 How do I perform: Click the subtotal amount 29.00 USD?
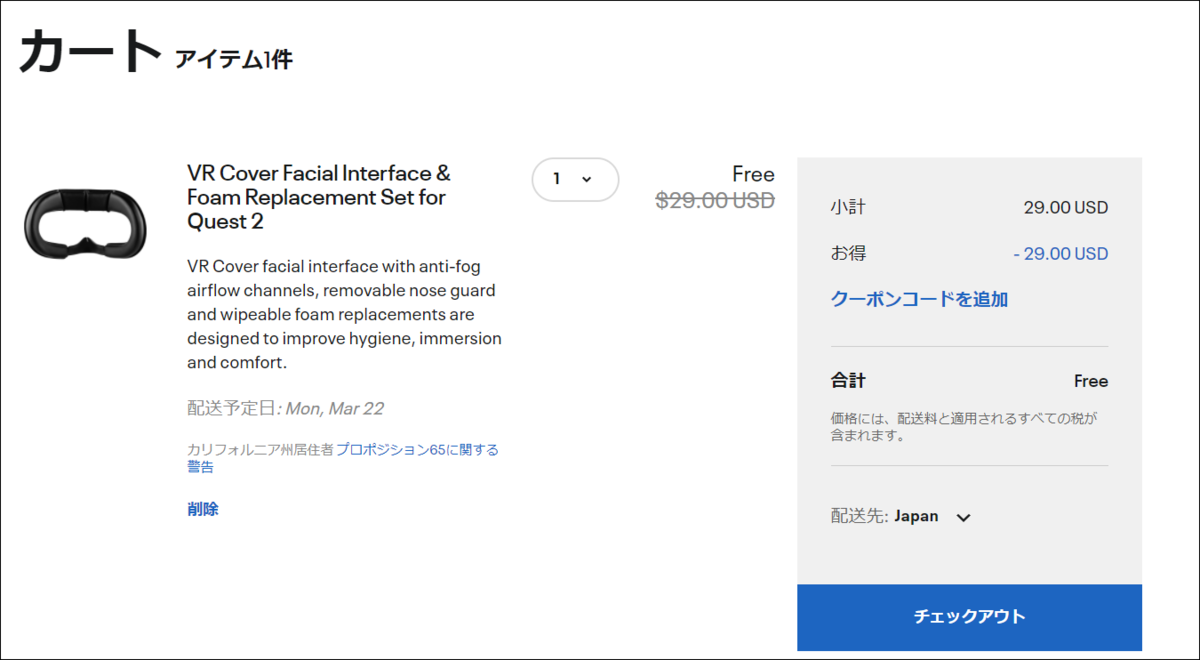pyautogui.click(x=1066, y=208)
